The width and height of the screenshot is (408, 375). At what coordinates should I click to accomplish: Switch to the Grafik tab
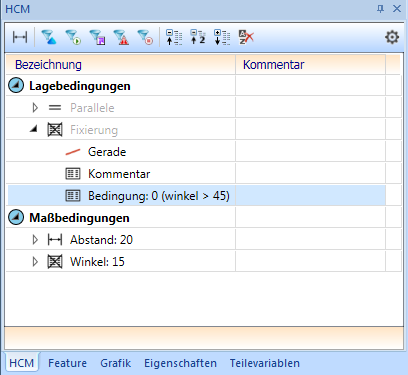(x=115, y=363)
